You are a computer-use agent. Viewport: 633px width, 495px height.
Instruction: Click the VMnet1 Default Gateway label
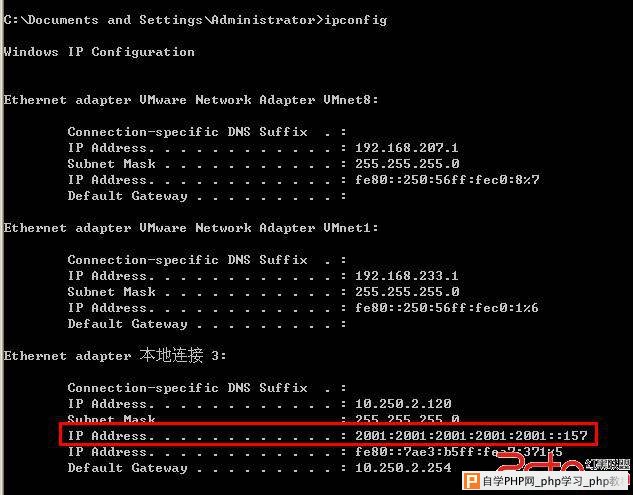click(128, 324)
